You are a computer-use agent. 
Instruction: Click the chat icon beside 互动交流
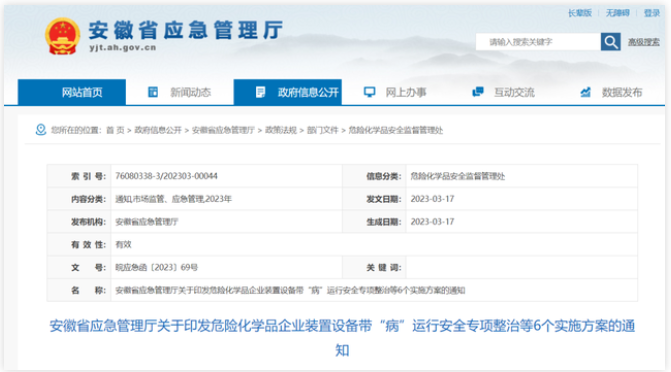click(478, 92)
